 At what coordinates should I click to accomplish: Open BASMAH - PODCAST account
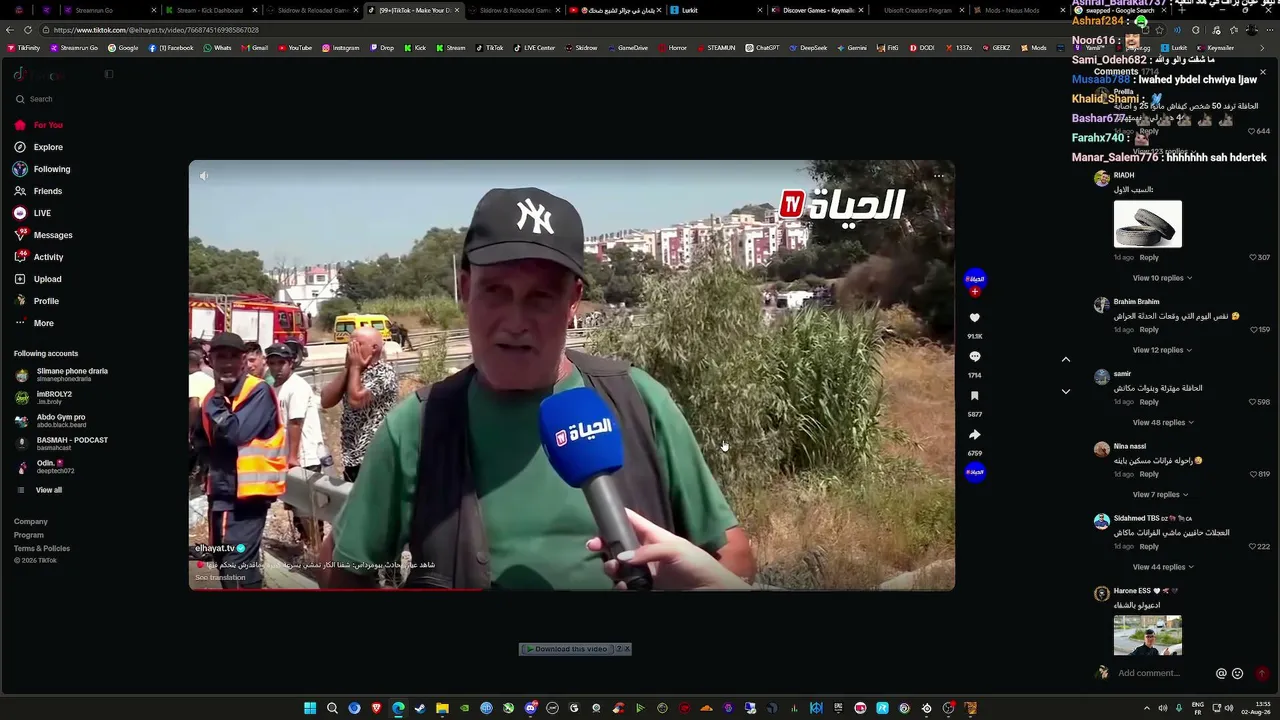(x=62, y=444)
